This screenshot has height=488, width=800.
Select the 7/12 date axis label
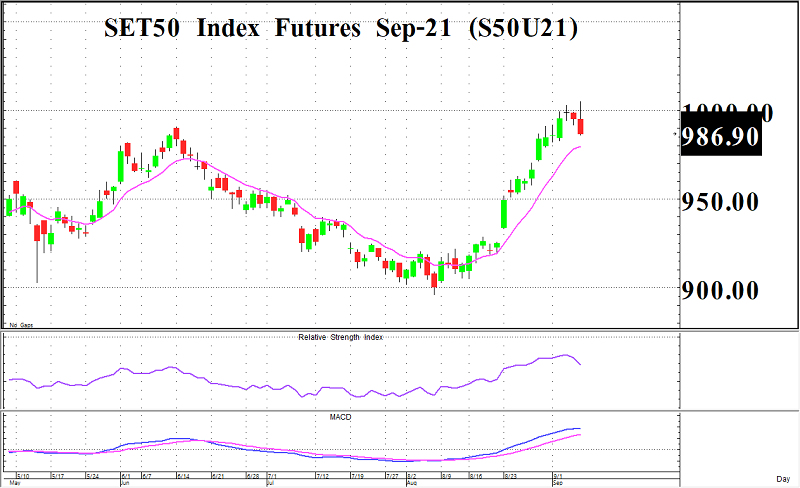coord(322,476)
